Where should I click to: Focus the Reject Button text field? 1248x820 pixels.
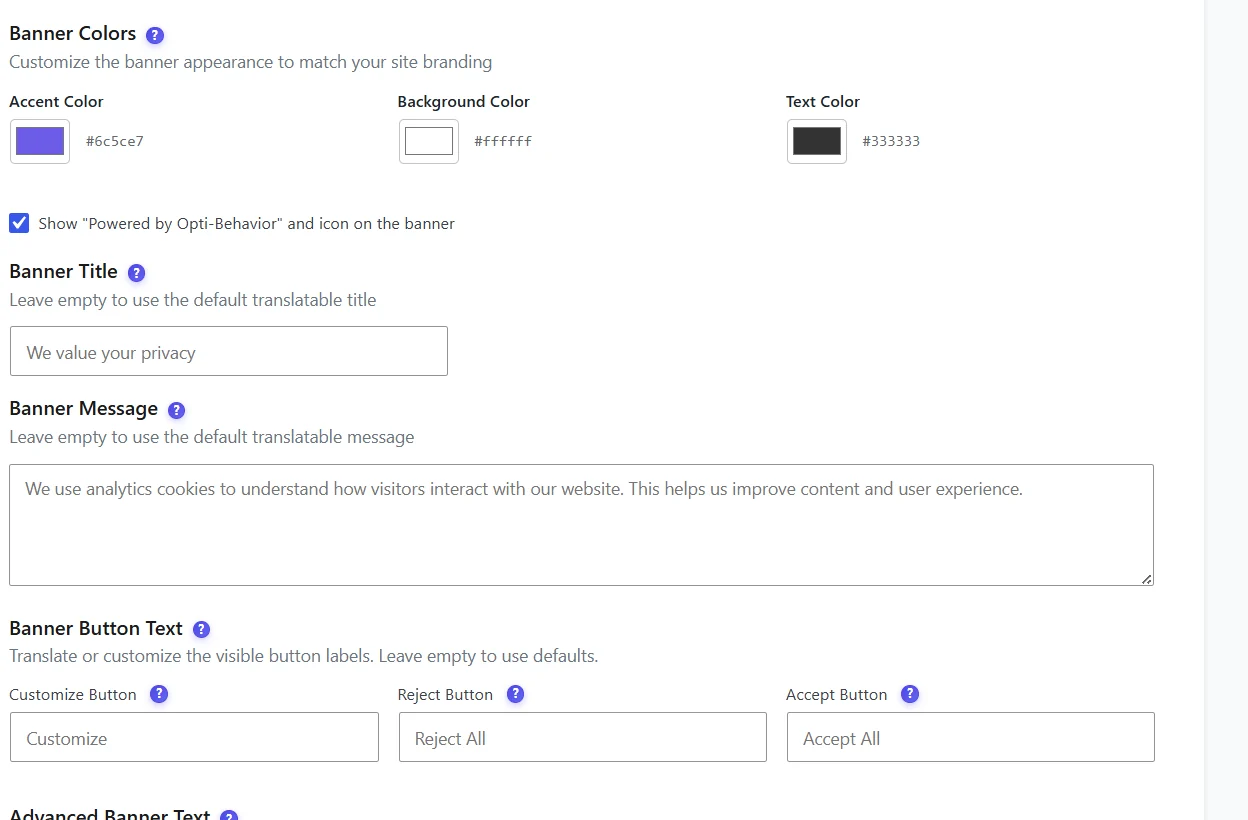[x=583, y=737]
